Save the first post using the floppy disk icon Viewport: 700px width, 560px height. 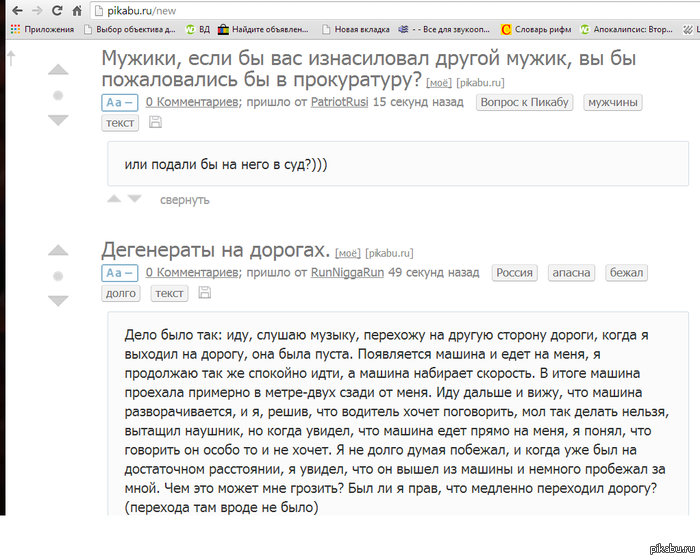pos(155,122)
